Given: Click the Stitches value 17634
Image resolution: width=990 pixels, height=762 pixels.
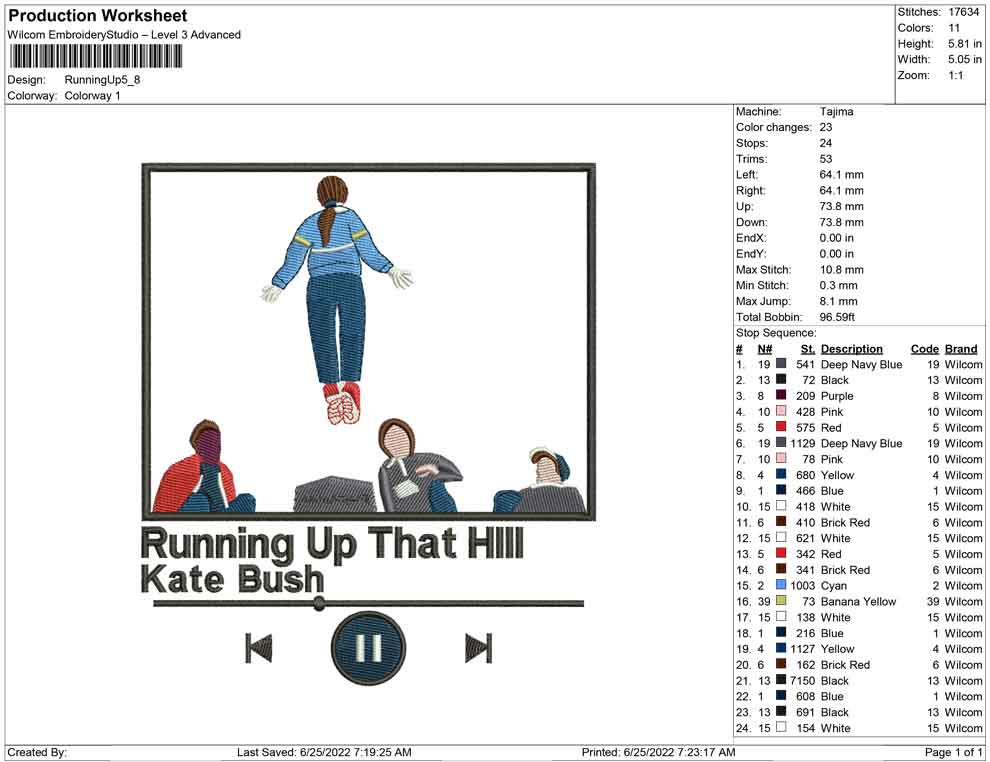Looking at the screenshot, I should (x=963, y=12).
